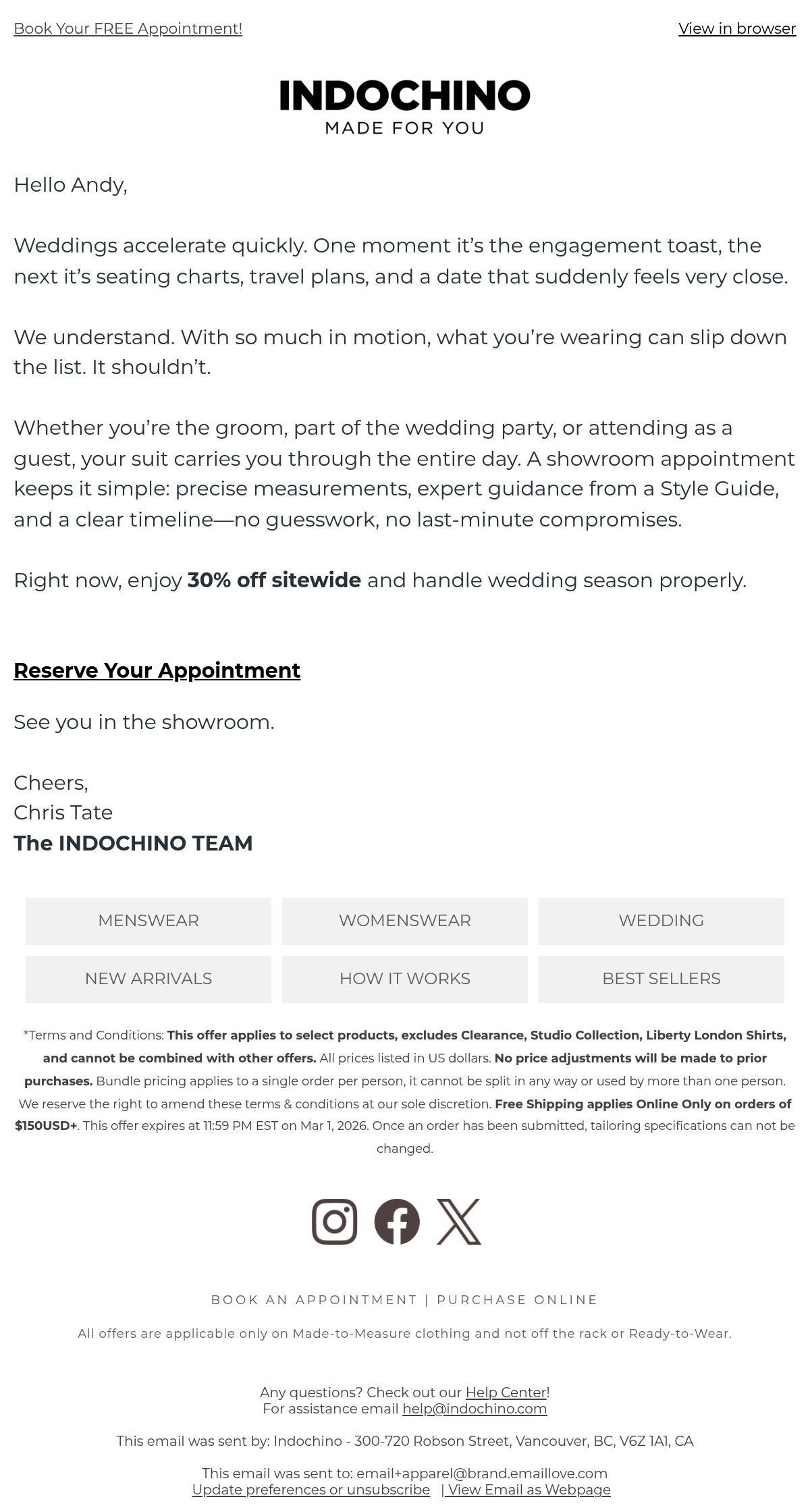Screen dimensions: 810x1512
Task: Click the Book Your FREE Appointment link
Action: pyautogui.click(x=128, y=28)
